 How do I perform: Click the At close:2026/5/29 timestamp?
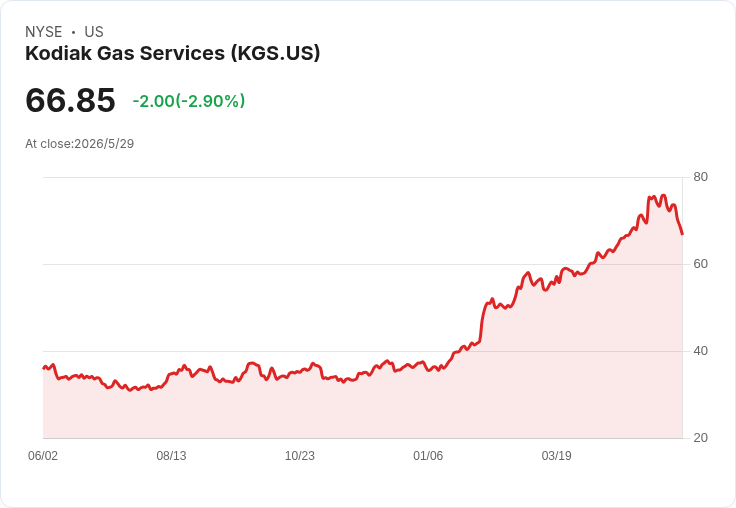point(80,144)
